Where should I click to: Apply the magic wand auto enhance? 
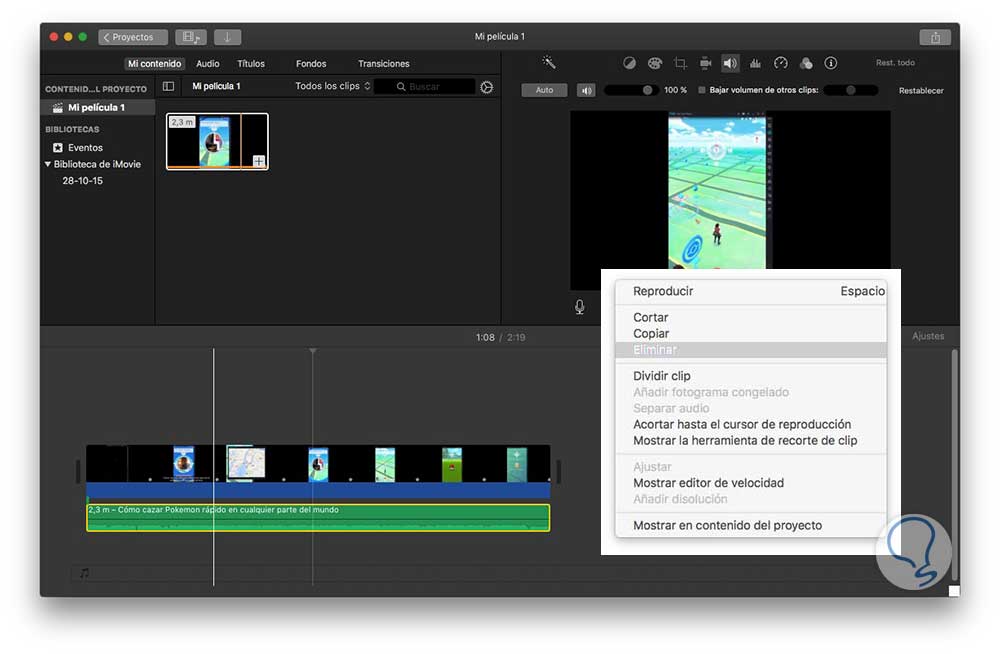[548, 63]
